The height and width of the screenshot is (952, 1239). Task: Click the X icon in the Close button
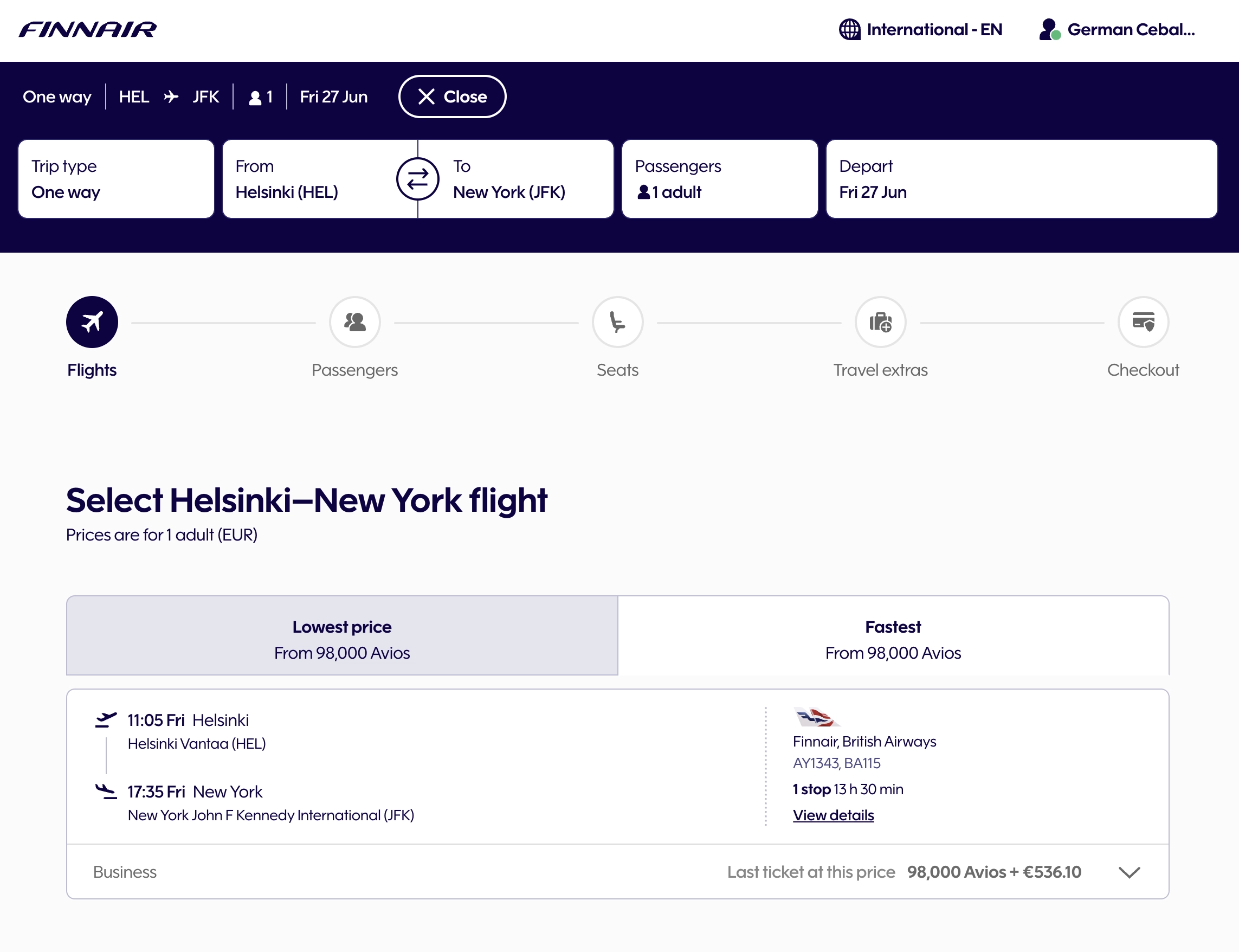coord(426,97)
